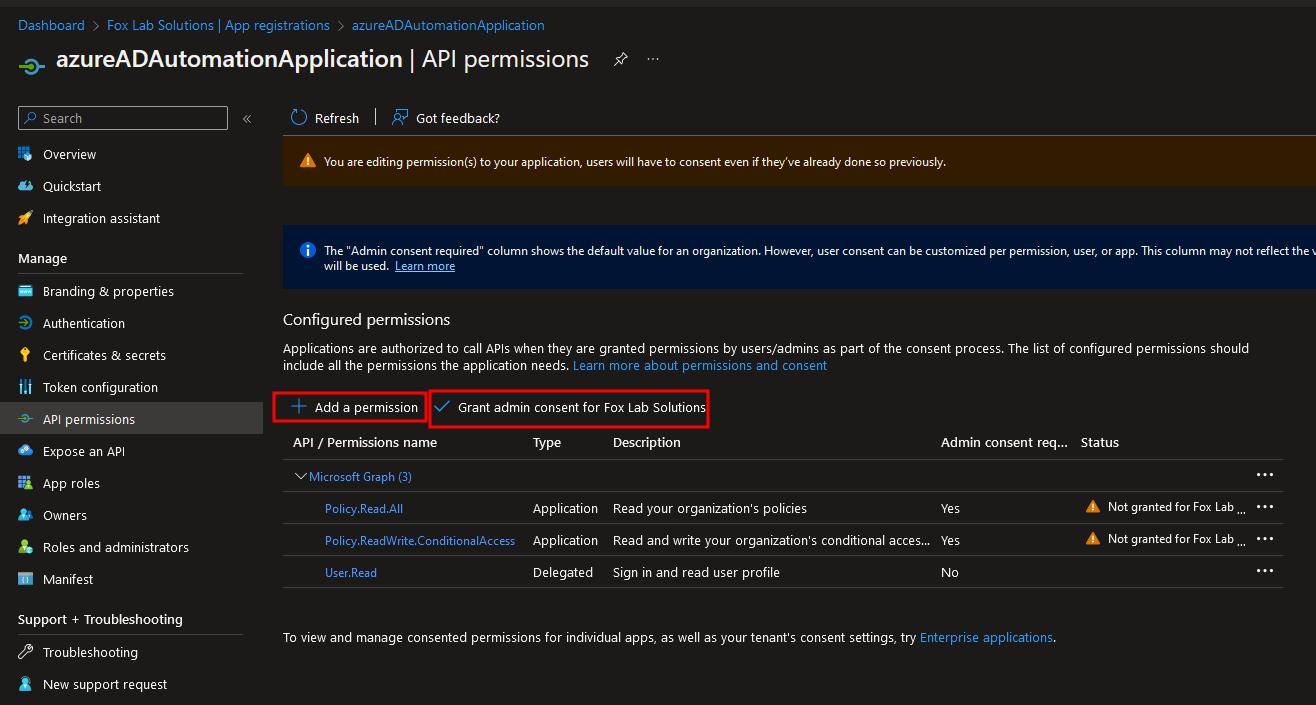The height and width of the screenshot is (705, 1316).
Task: Open the ellipsis menu next to title
Action: pyautogui.click(x=653, y=60)
